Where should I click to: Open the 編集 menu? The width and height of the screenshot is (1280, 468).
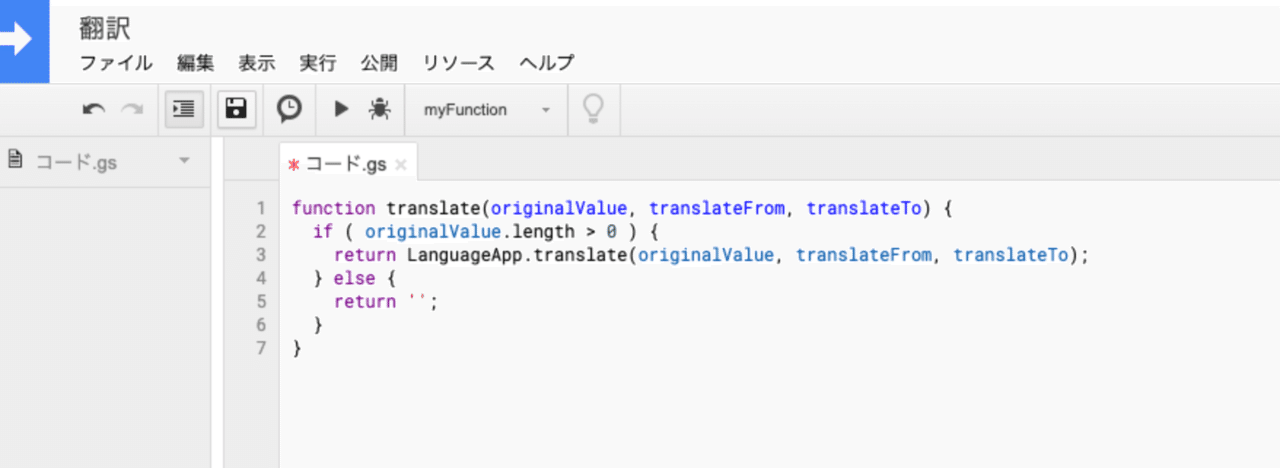point(196,63)
